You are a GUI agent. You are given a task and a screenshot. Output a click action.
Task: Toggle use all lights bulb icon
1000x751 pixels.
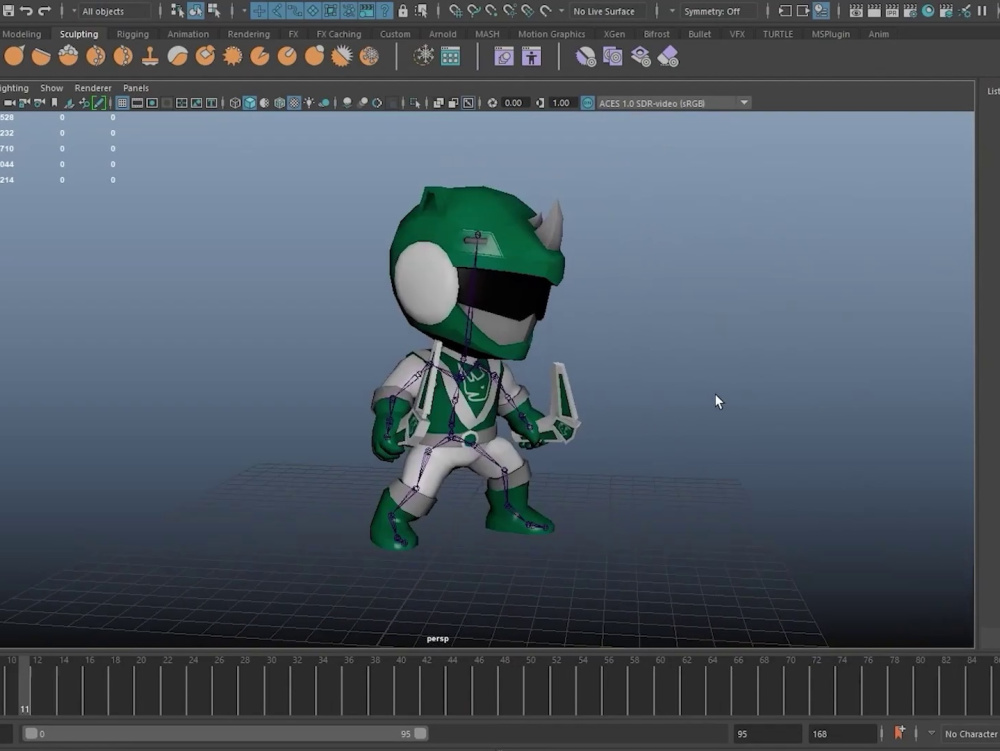[x=309, y=103]
